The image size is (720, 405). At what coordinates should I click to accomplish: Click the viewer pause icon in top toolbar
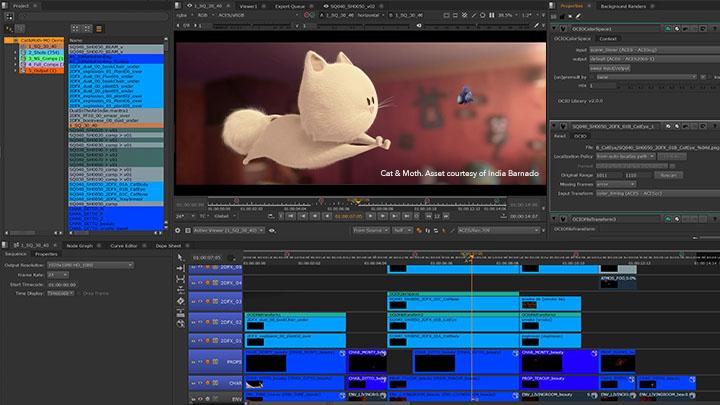tap(492, 15)
